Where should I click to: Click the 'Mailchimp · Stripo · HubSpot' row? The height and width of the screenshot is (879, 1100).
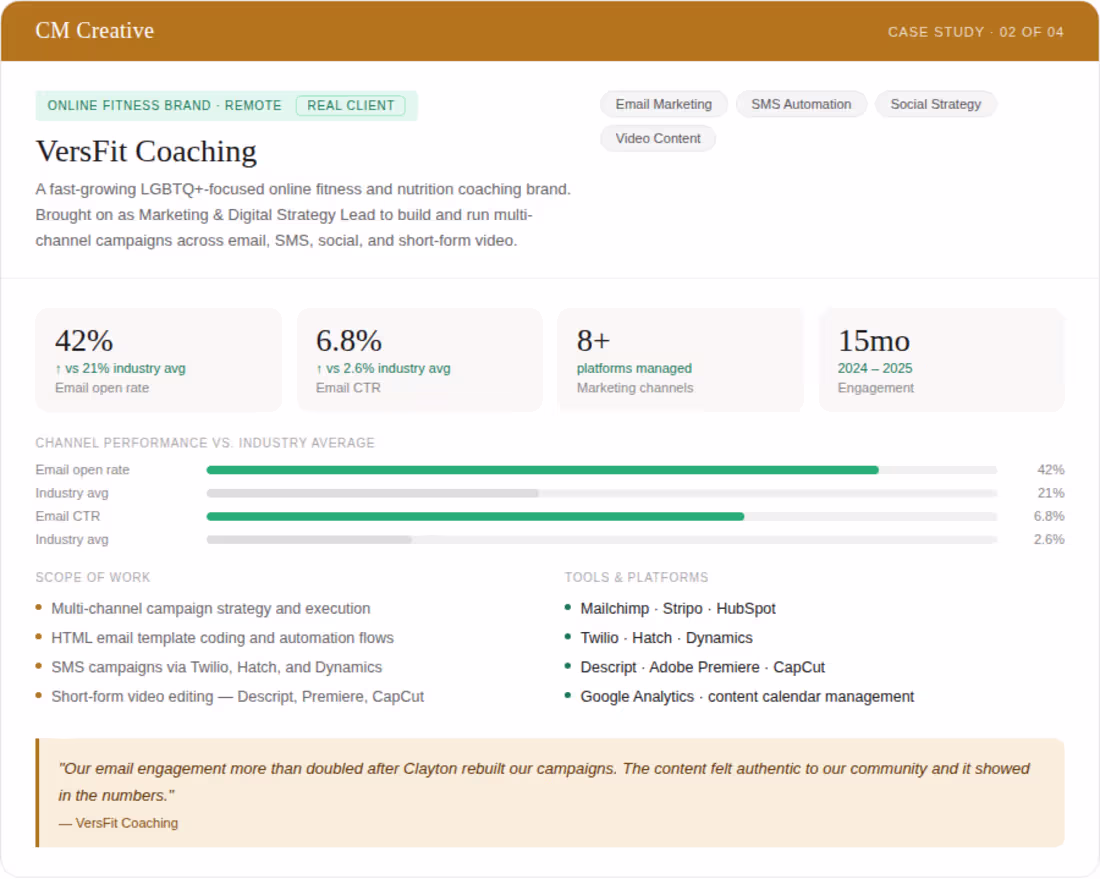click(678, 609)
